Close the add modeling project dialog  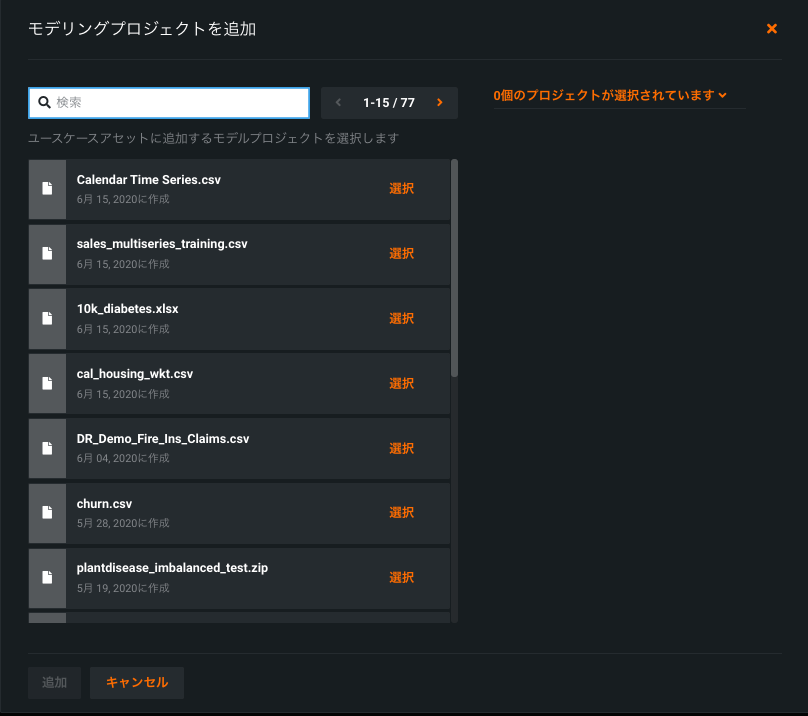tap(772, 29)
